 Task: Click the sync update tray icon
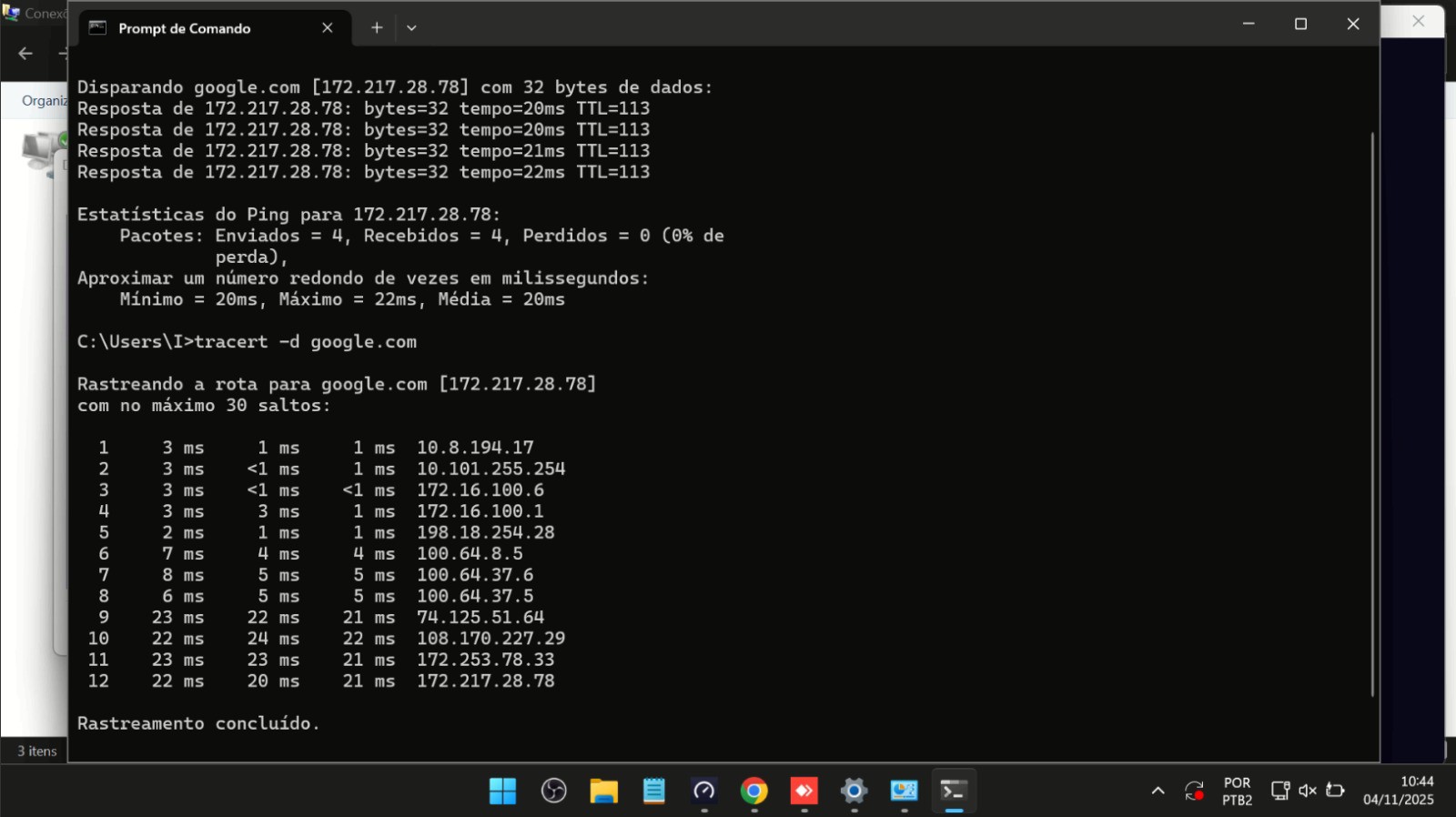pyautogui.click(x=1194, y=791)
